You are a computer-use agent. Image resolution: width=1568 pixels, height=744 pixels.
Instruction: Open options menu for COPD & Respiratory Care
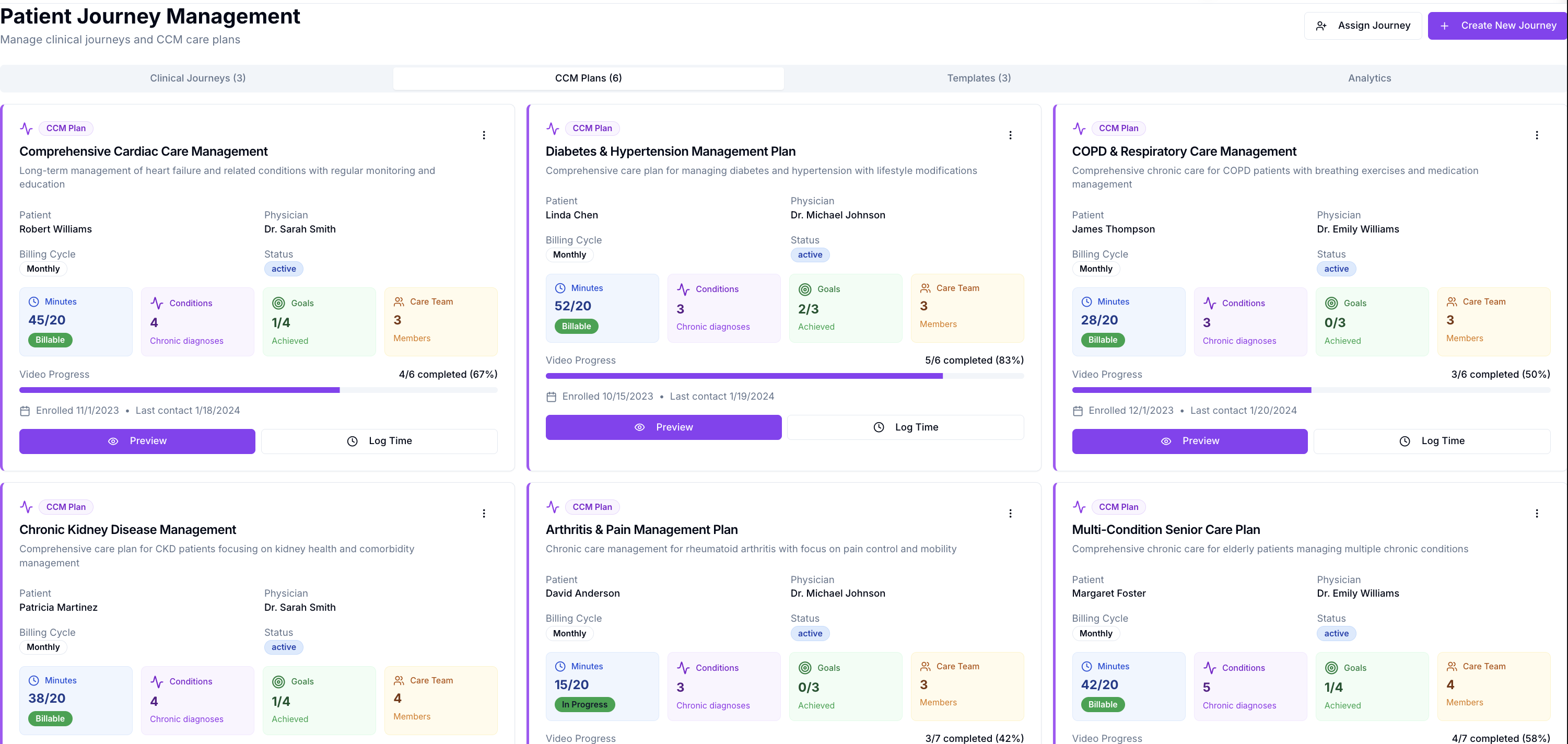point(1537,135)
